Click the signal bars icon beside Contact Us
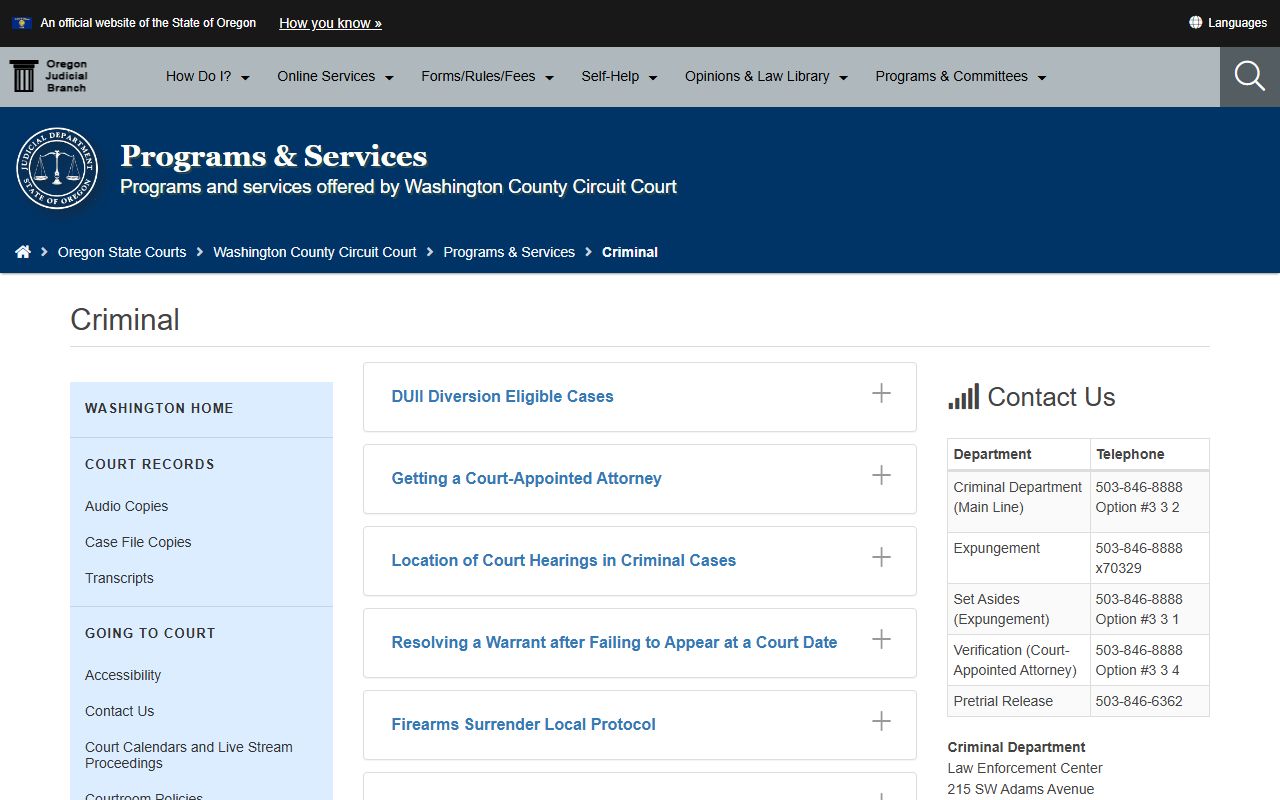 click(x=964, y=397)
